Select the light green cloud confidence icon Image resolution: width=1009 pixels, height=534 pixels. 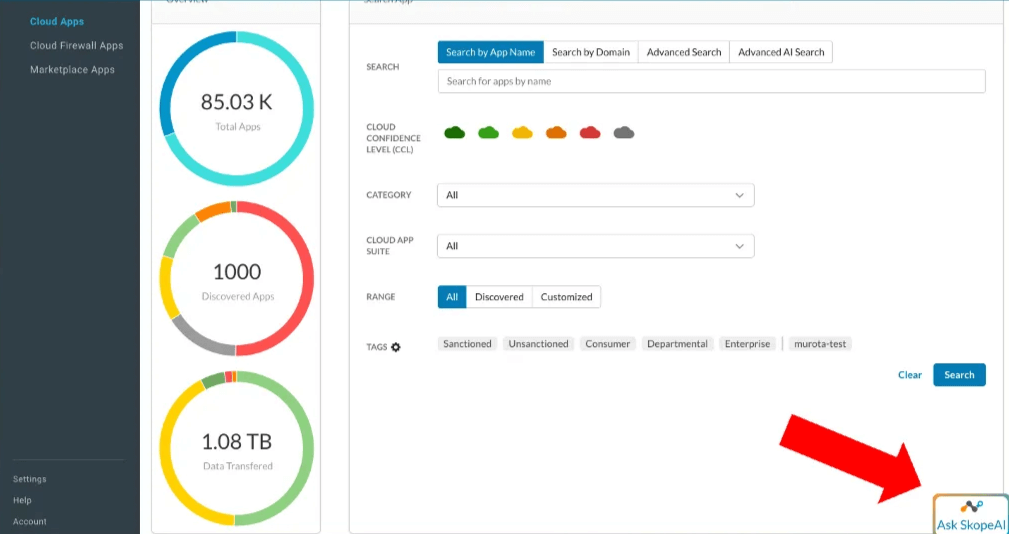[488, 133]
